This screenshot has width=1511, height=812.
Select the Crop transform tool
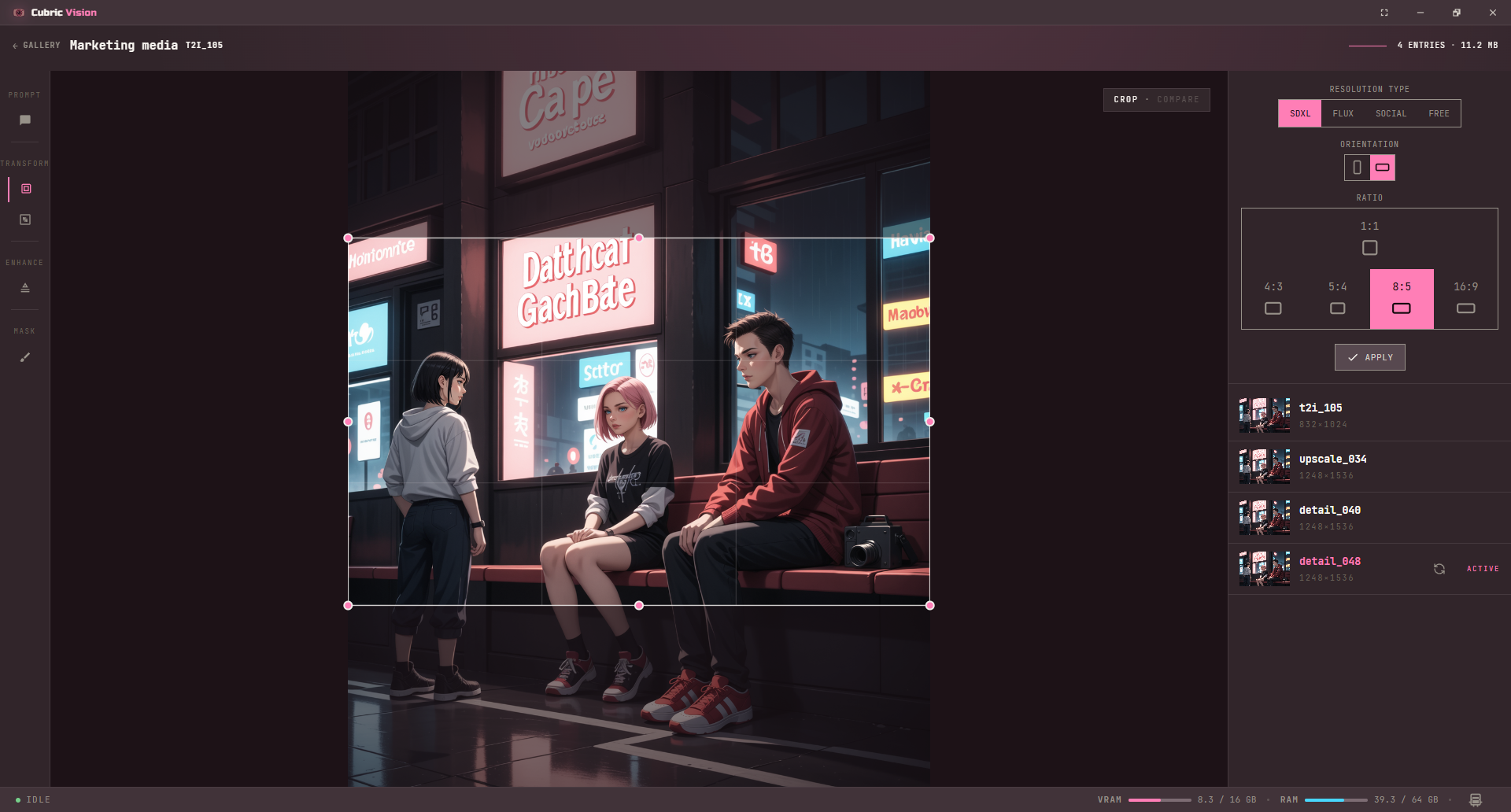coord(26,189)
